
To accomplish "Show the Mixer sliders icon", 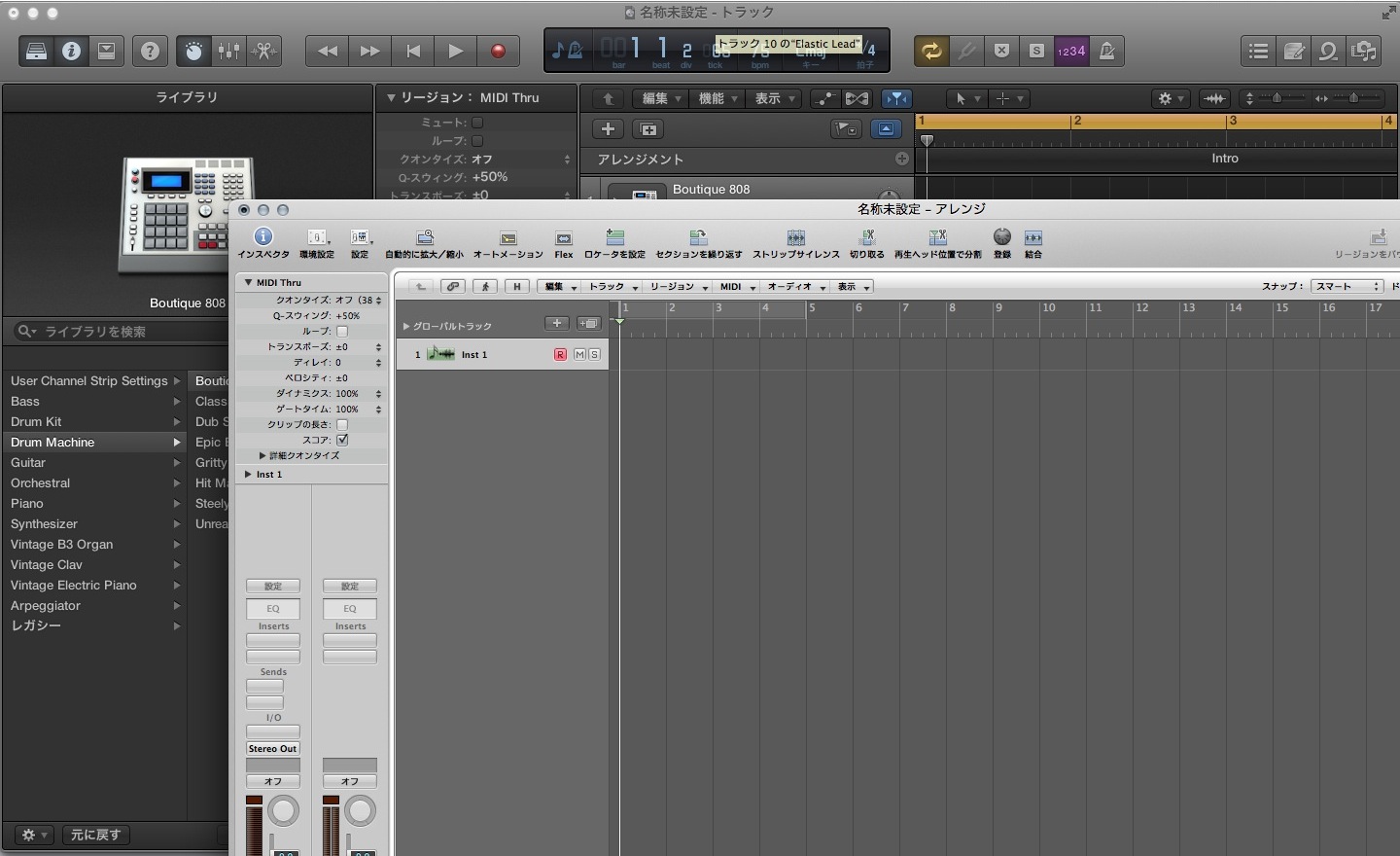I will tap(229, 52).
